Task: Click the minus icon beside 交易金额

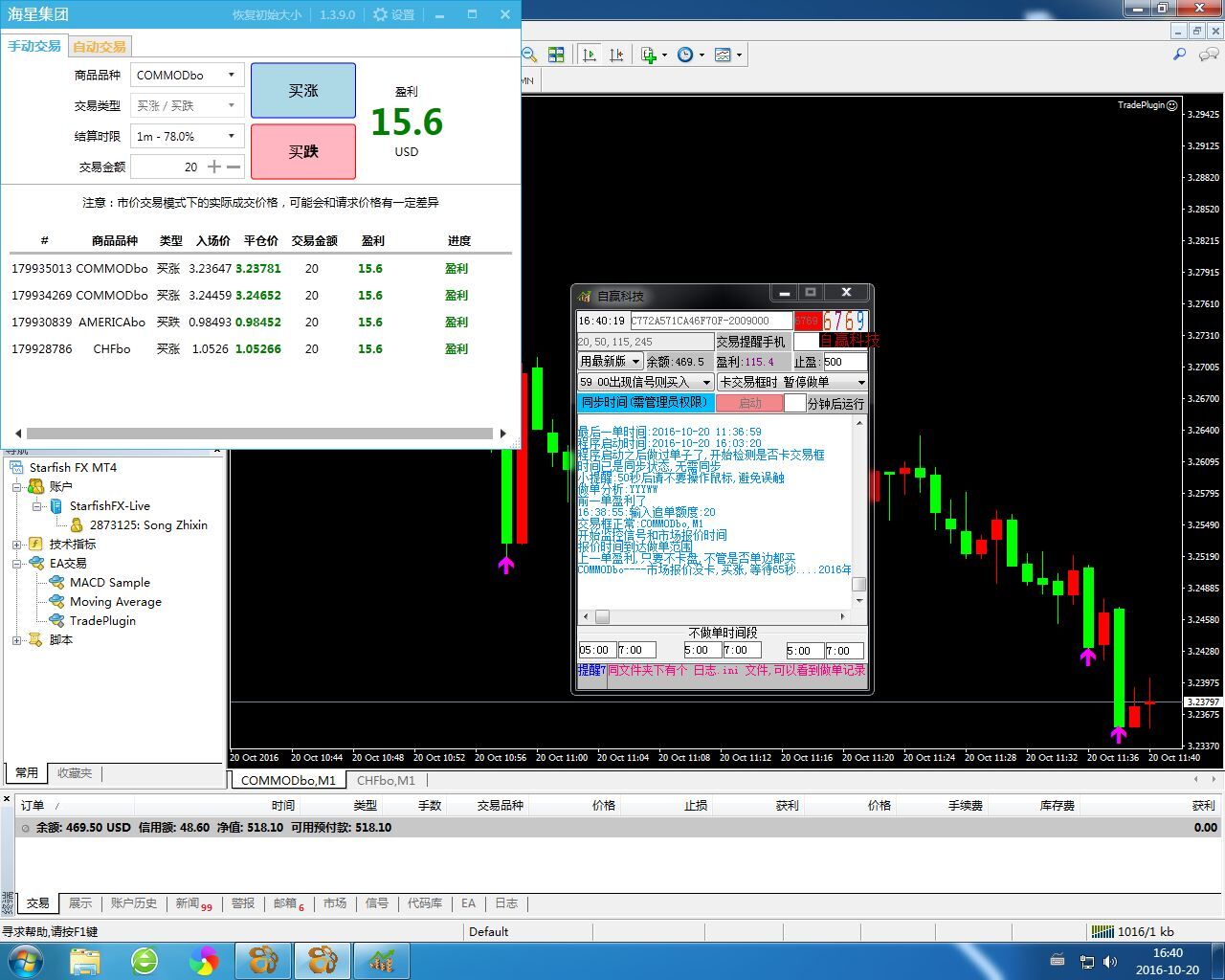Action: [234, 167]
